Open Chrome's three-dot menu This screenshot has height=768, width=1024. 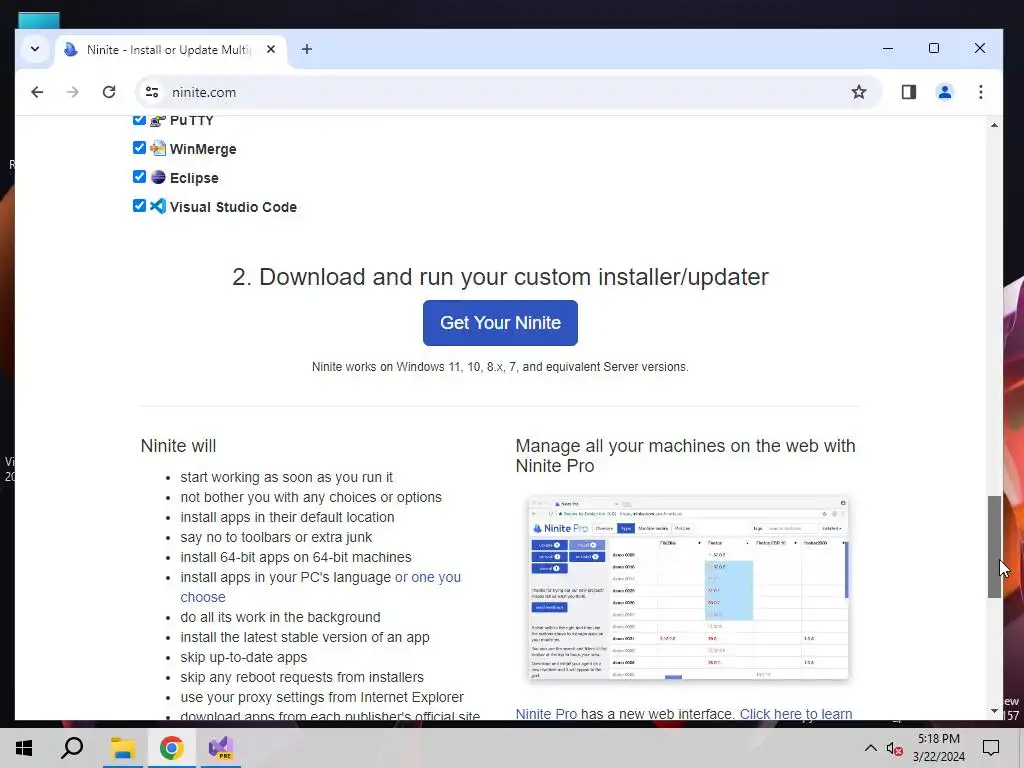(981, 92)
